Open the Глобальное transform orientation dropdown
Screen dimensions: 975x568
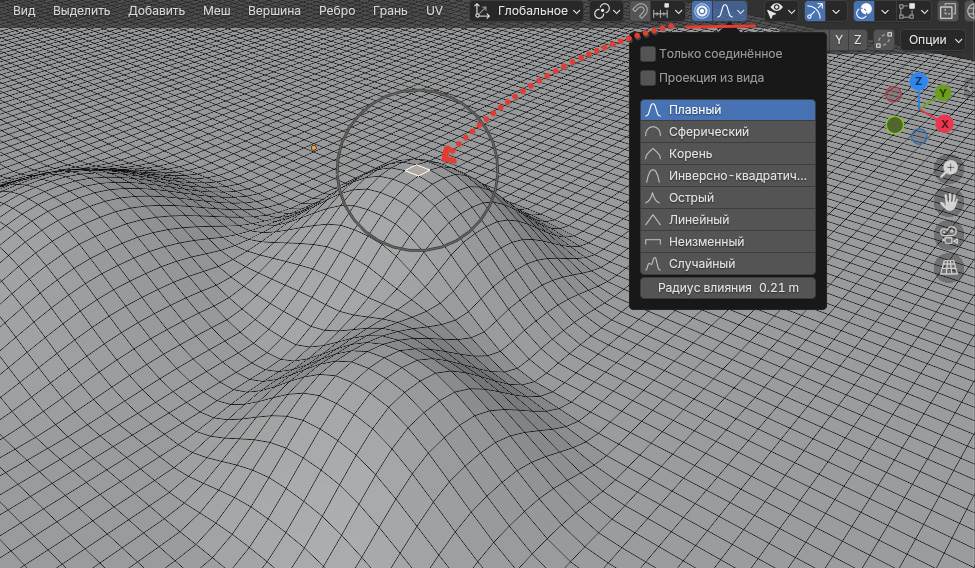(x=527, y=11)
